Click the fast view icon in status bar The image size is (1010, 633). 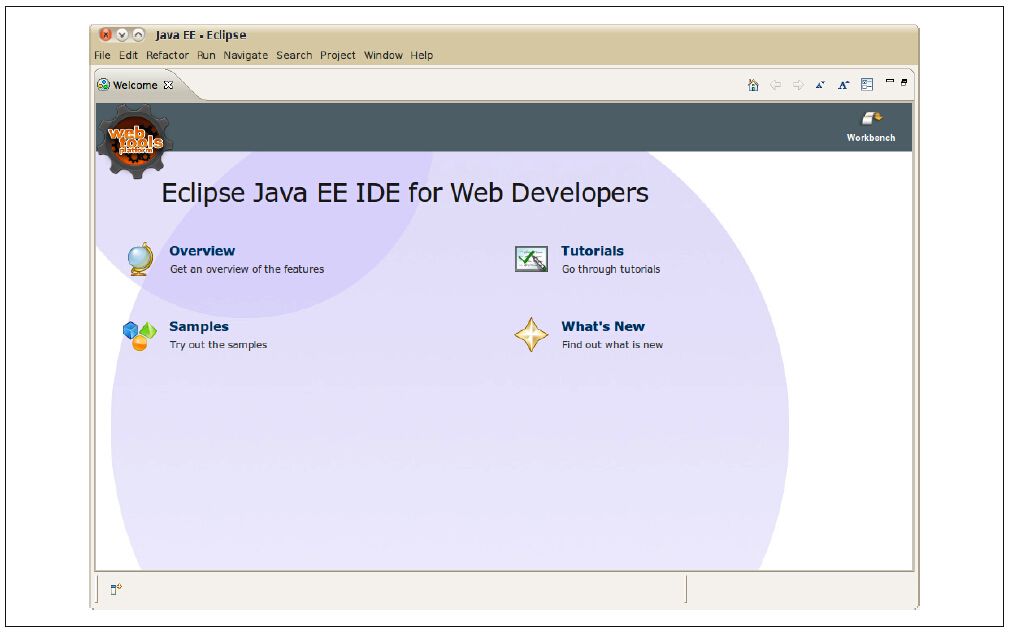point(116,589)
